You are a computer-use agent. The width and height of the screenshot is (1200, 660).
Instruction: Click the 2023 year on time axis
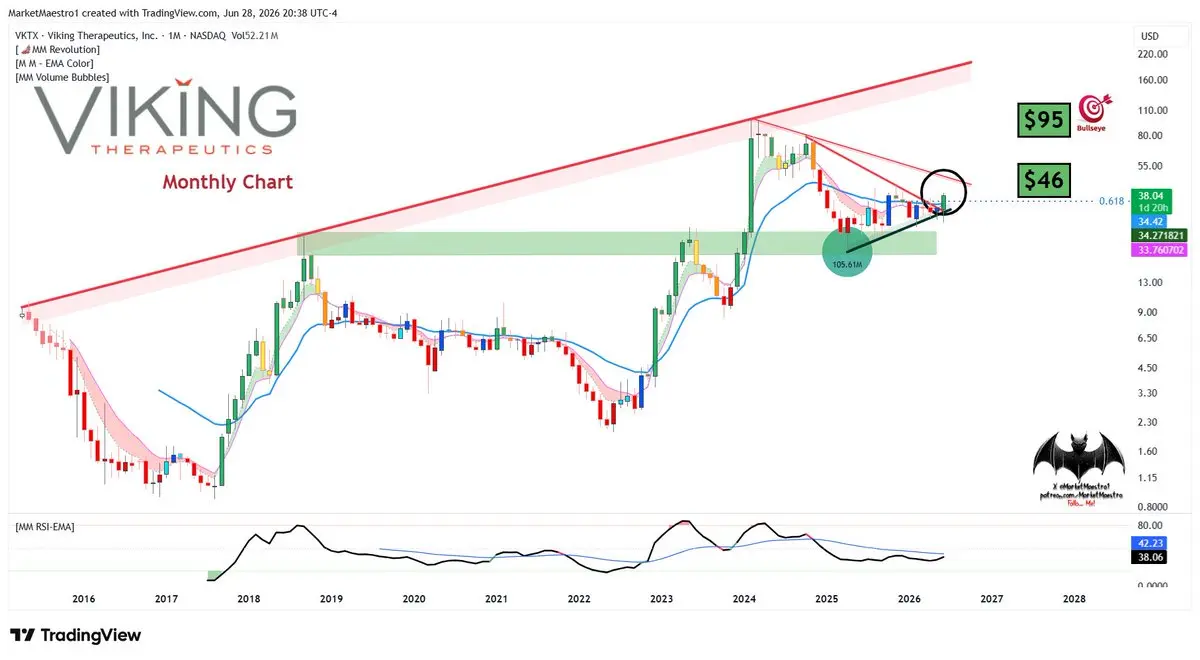coord(661,600)
